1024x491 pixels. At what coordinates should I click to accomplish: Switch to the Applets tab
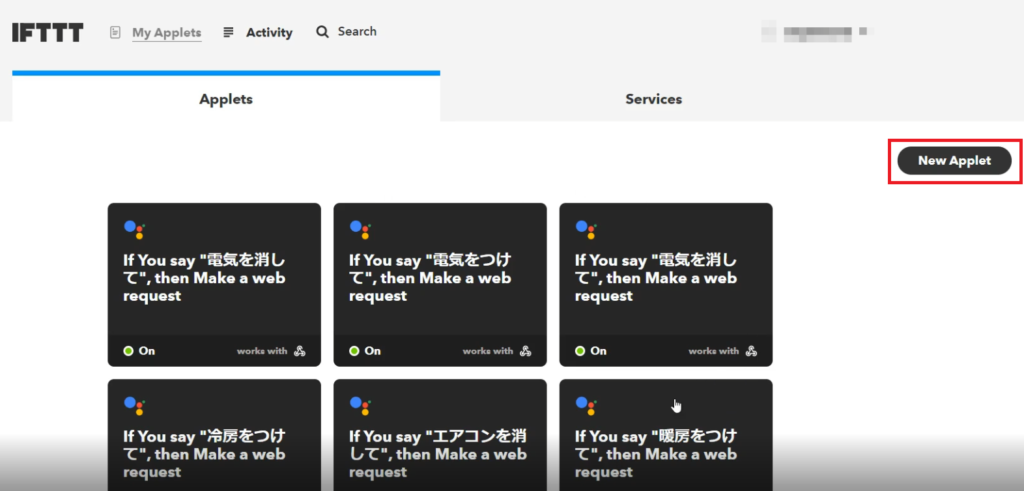tap(226, 99)
